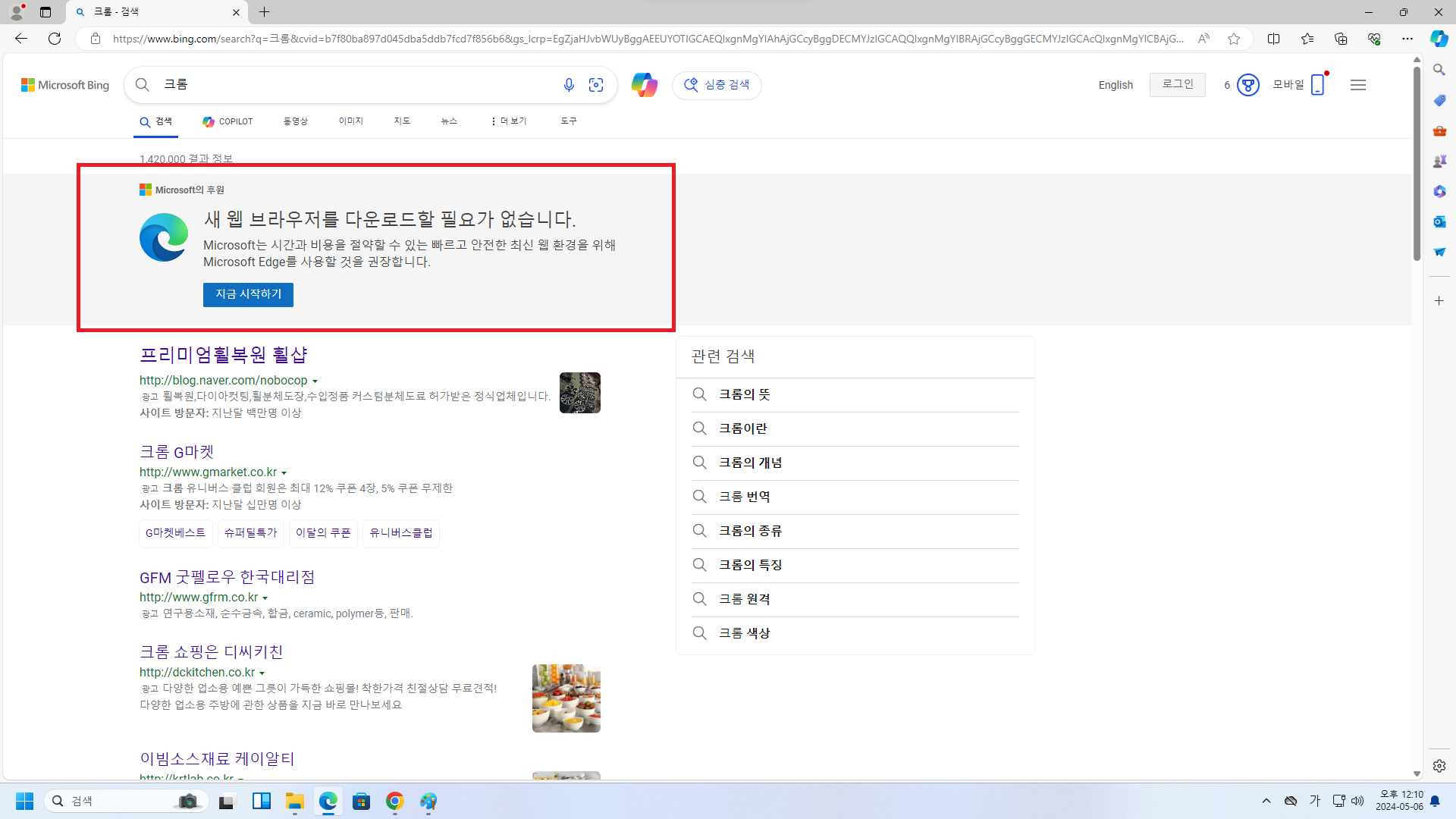
Task: Open tab actions menu icon
Action: point(45,12)
